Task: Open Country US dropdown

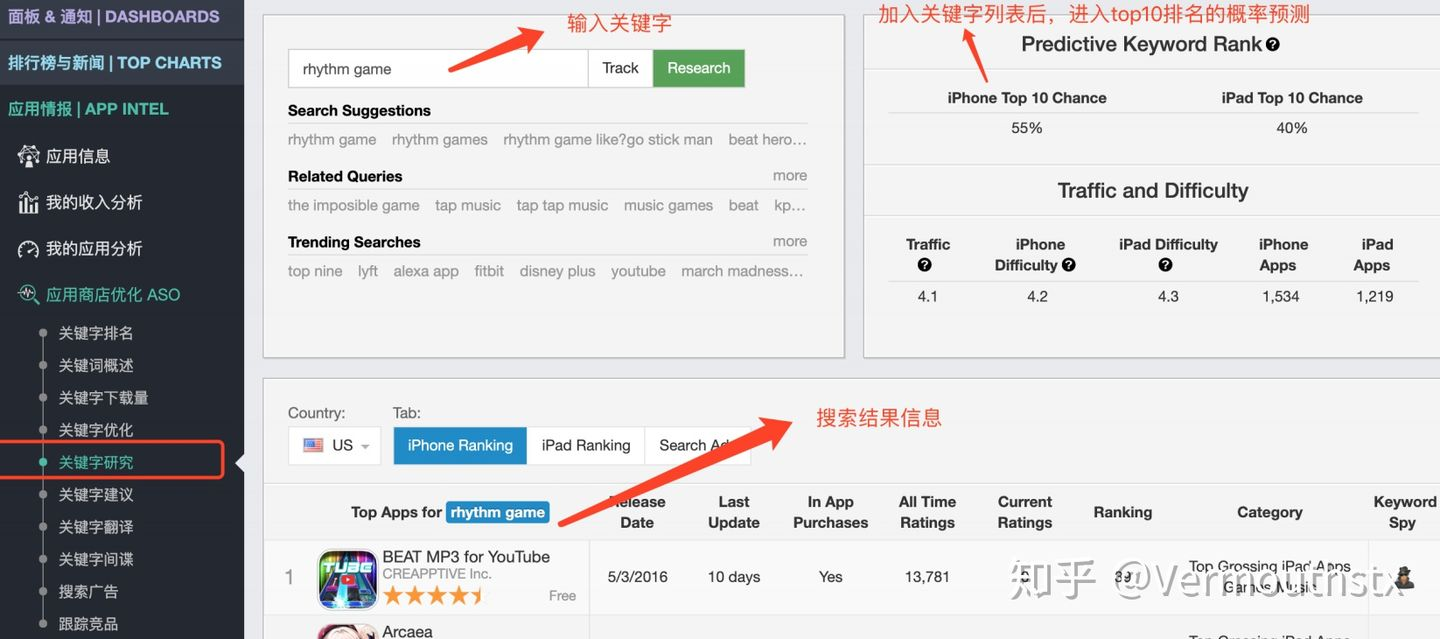Action: click(334, 445)
